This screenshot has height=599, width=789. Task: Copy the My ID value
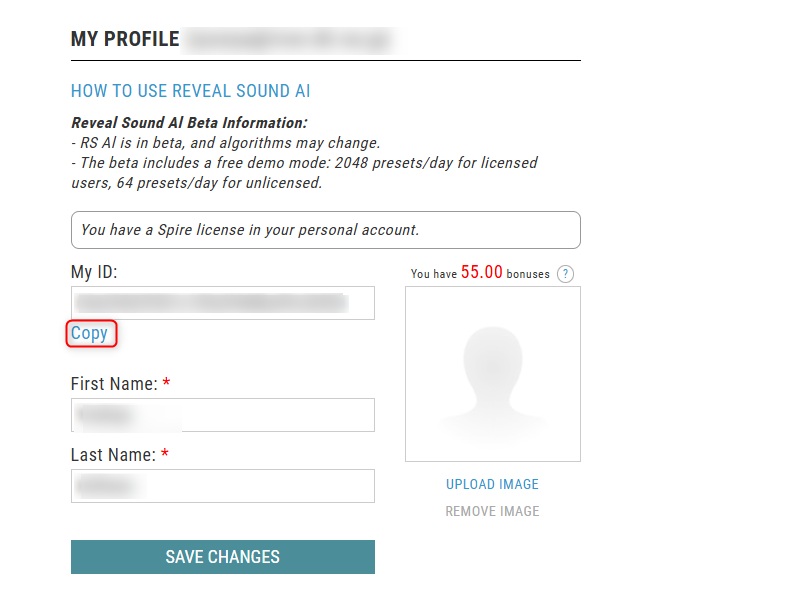pos(90,334)
